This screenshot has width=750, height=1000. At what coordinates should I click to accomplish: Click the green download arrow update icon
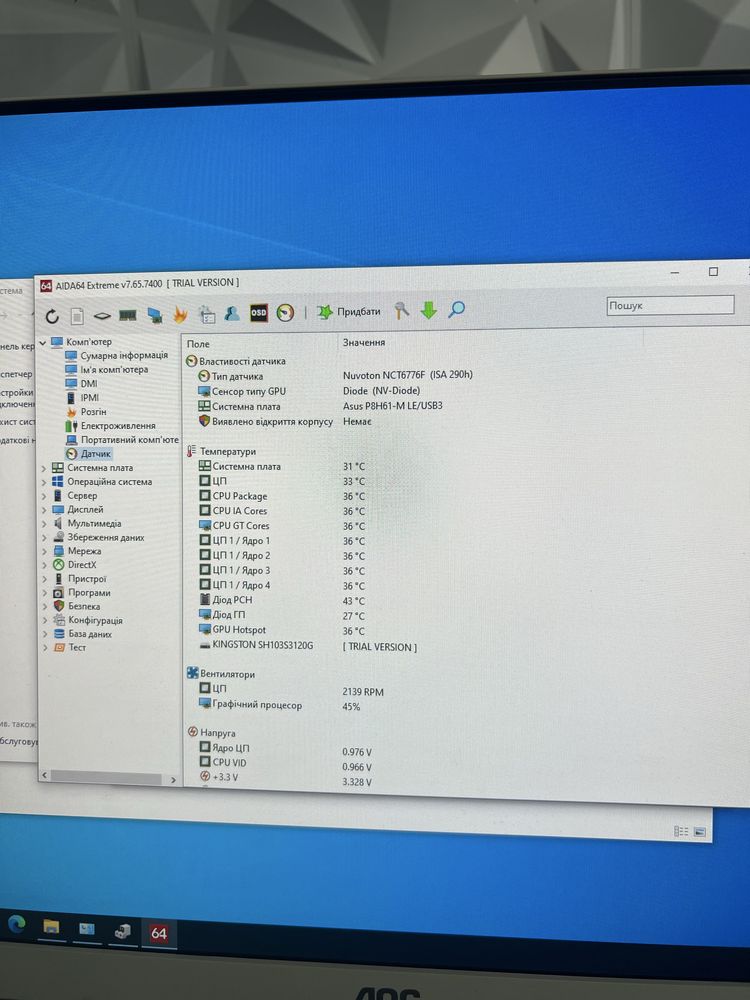coord(429,311)
